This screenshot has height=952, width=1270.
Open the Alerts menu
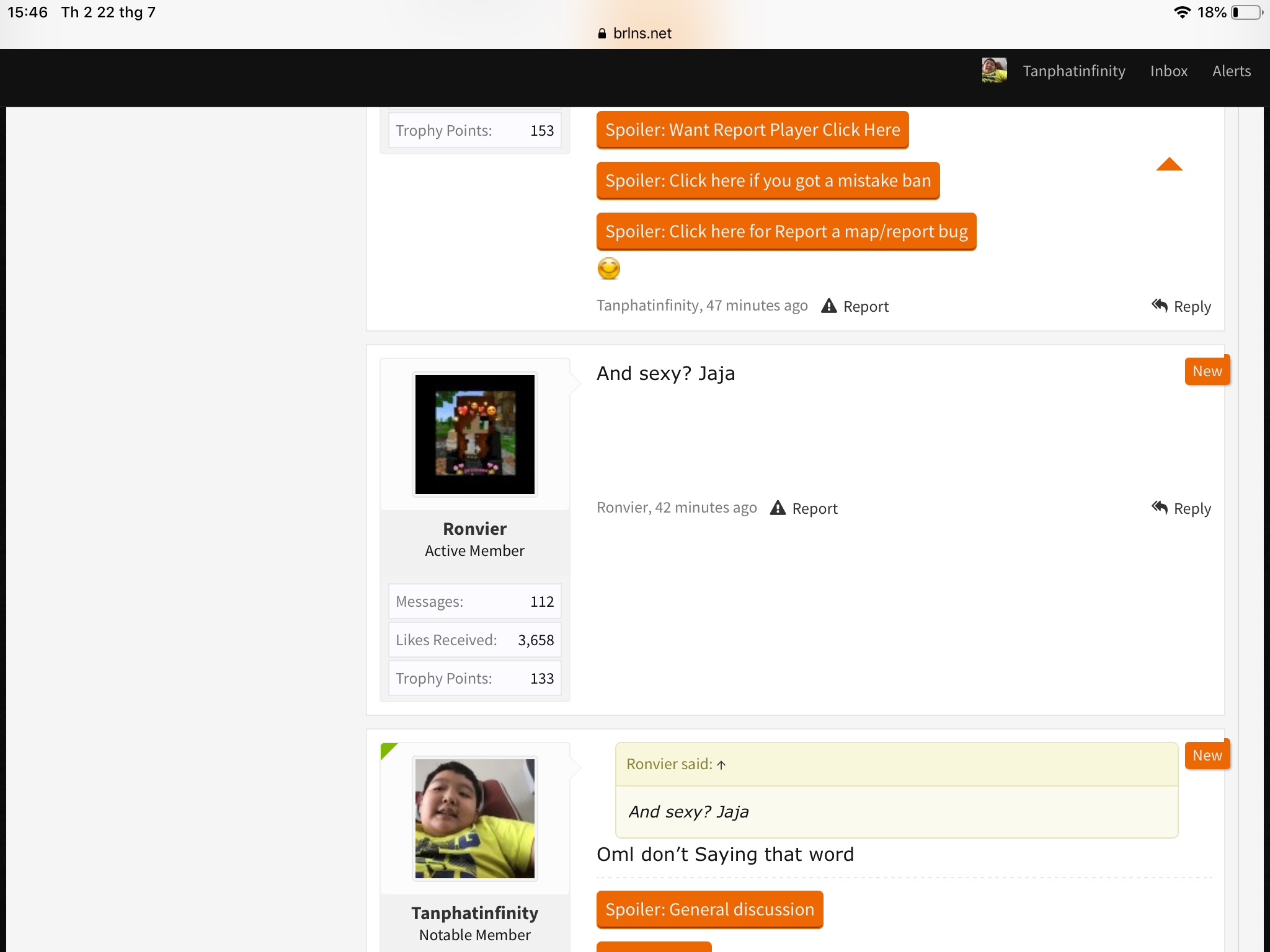click(x=1232, y=71)
